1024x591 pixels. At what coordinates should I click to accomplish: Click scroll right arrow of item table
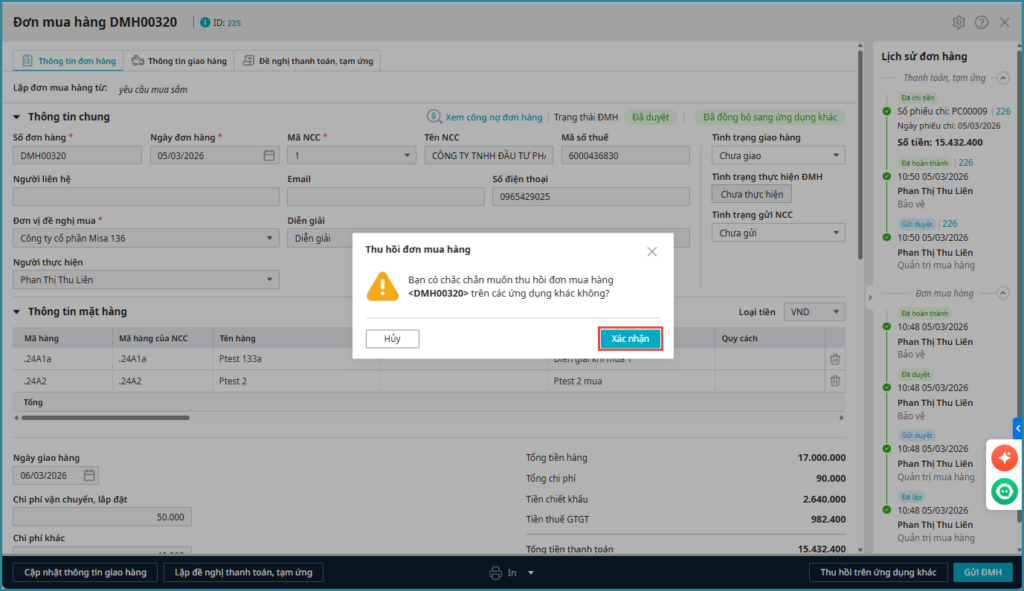click(841, 418)
